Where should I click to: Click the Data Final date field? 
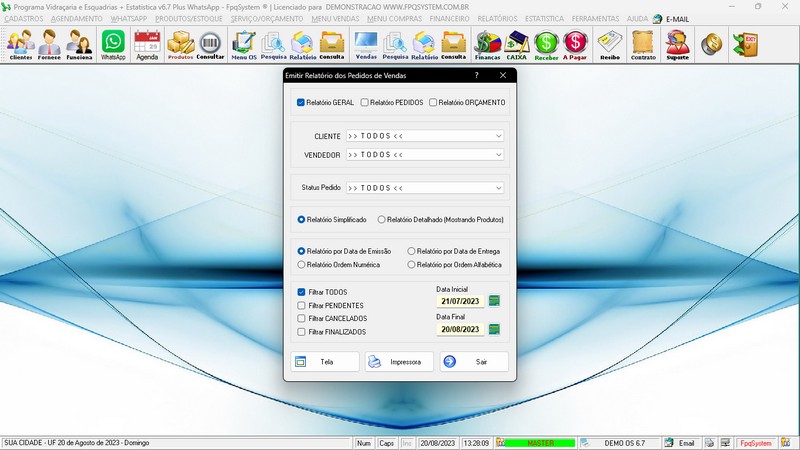tap(460, 329)
